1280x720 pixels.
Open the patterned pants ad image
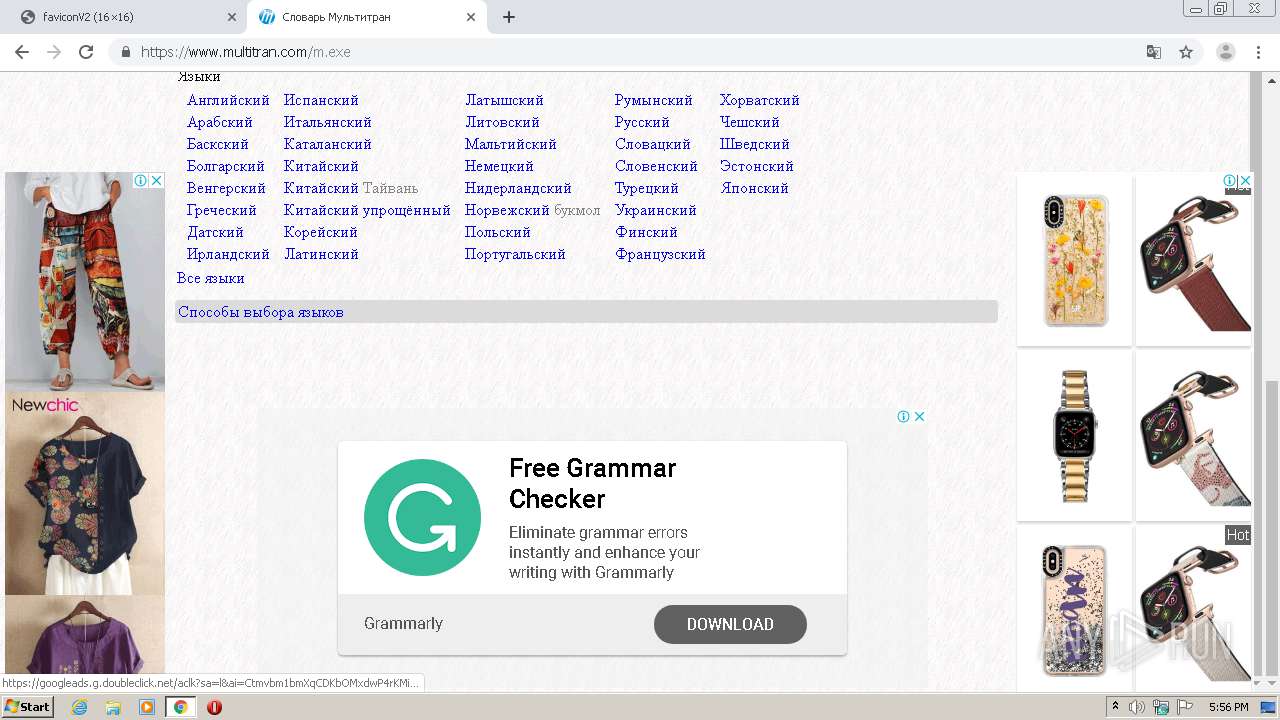85,281
